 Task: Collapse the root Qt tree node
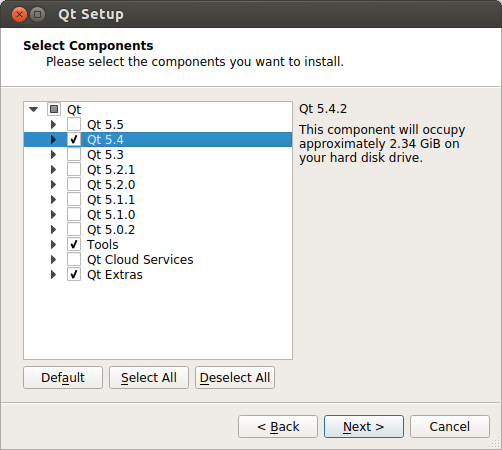pyautogui.click(x=34, y=109)
